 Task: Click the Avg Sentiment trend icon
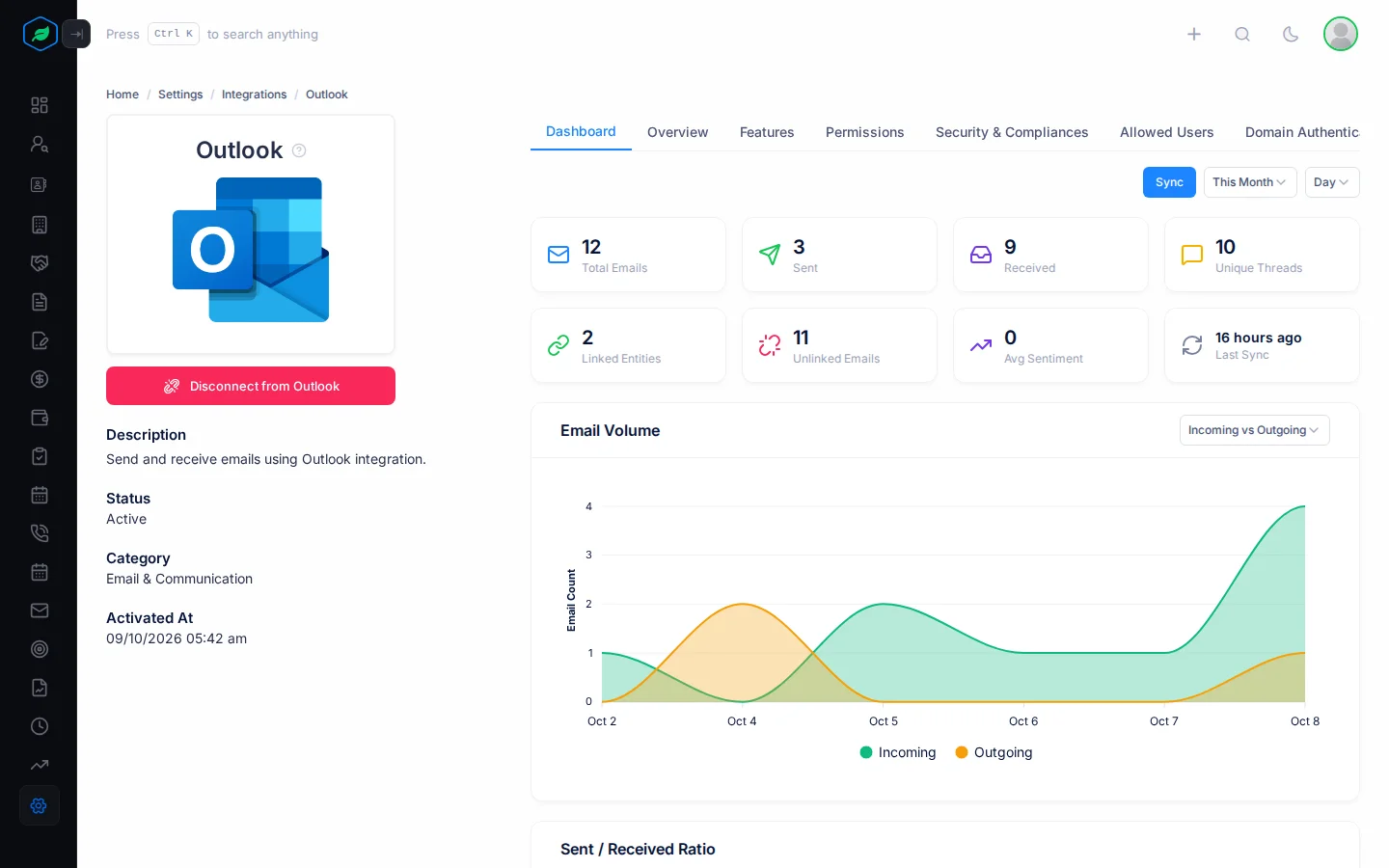[981, 345]
